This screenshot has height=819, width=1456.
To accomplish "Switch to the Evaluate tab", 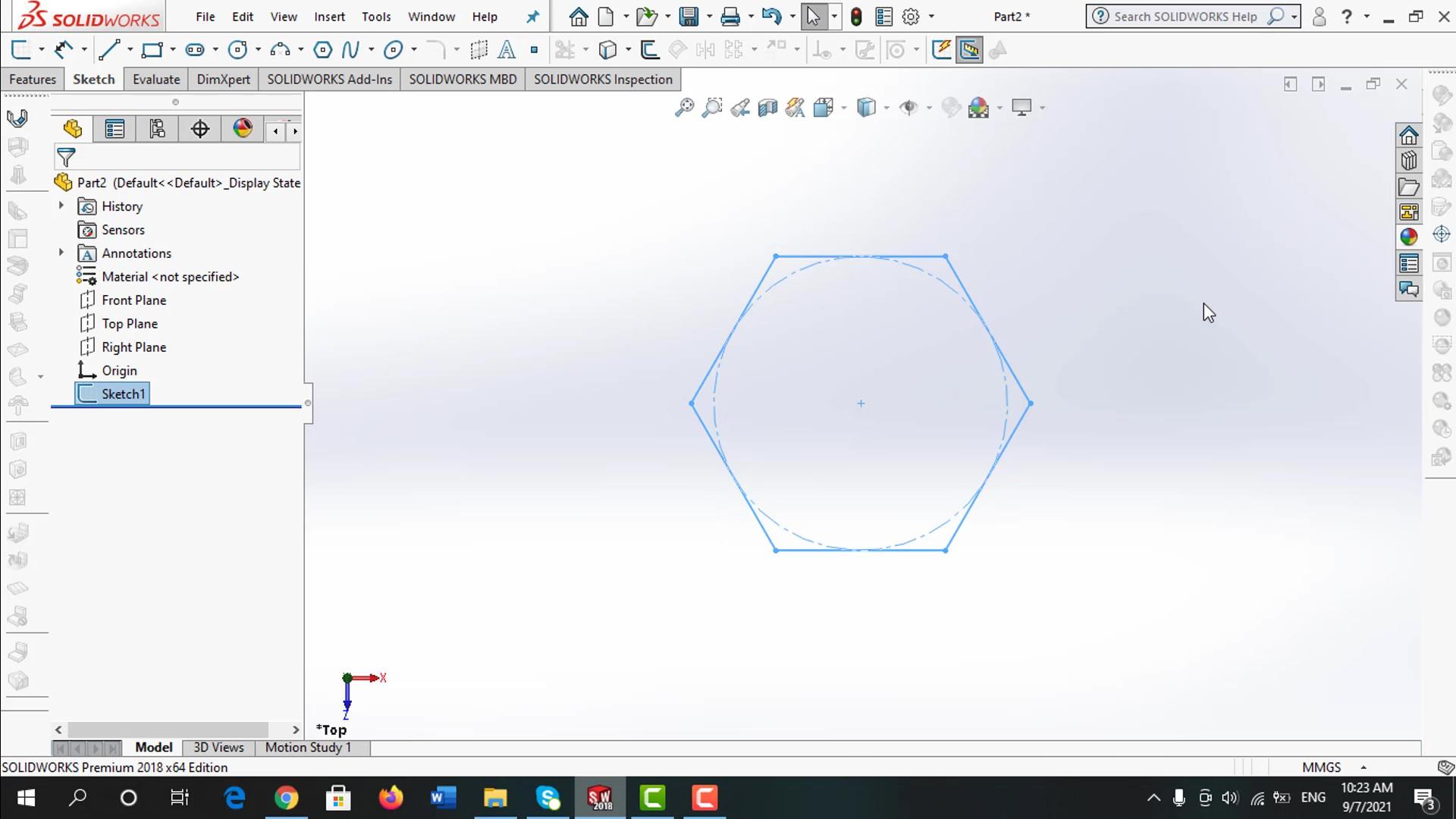I will pos(156,80).
